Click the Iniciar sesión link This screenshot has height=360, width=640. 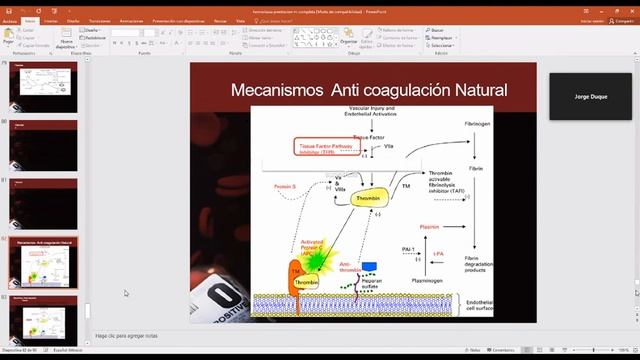pos(592,21)
